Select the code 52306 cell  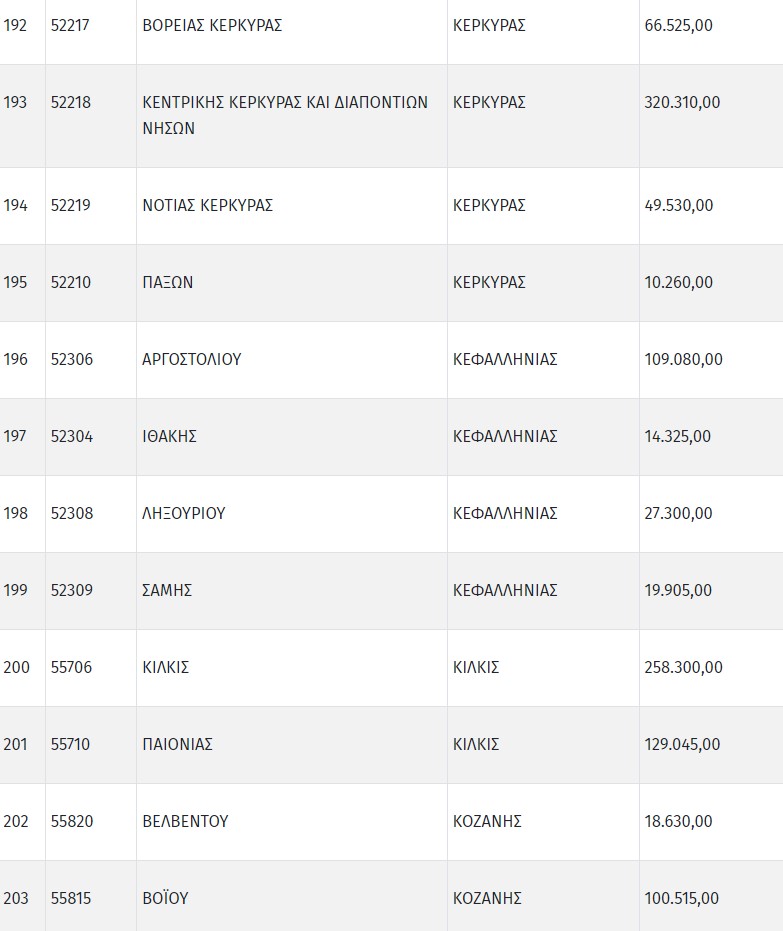click(72, 359)
